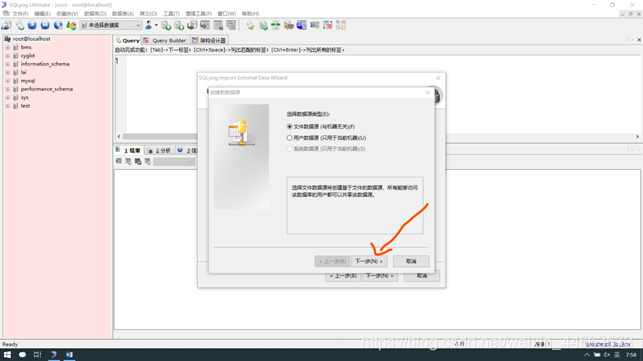
Task: Open the dropdown arrow beside user manager icon
Action: pos(156,25)
